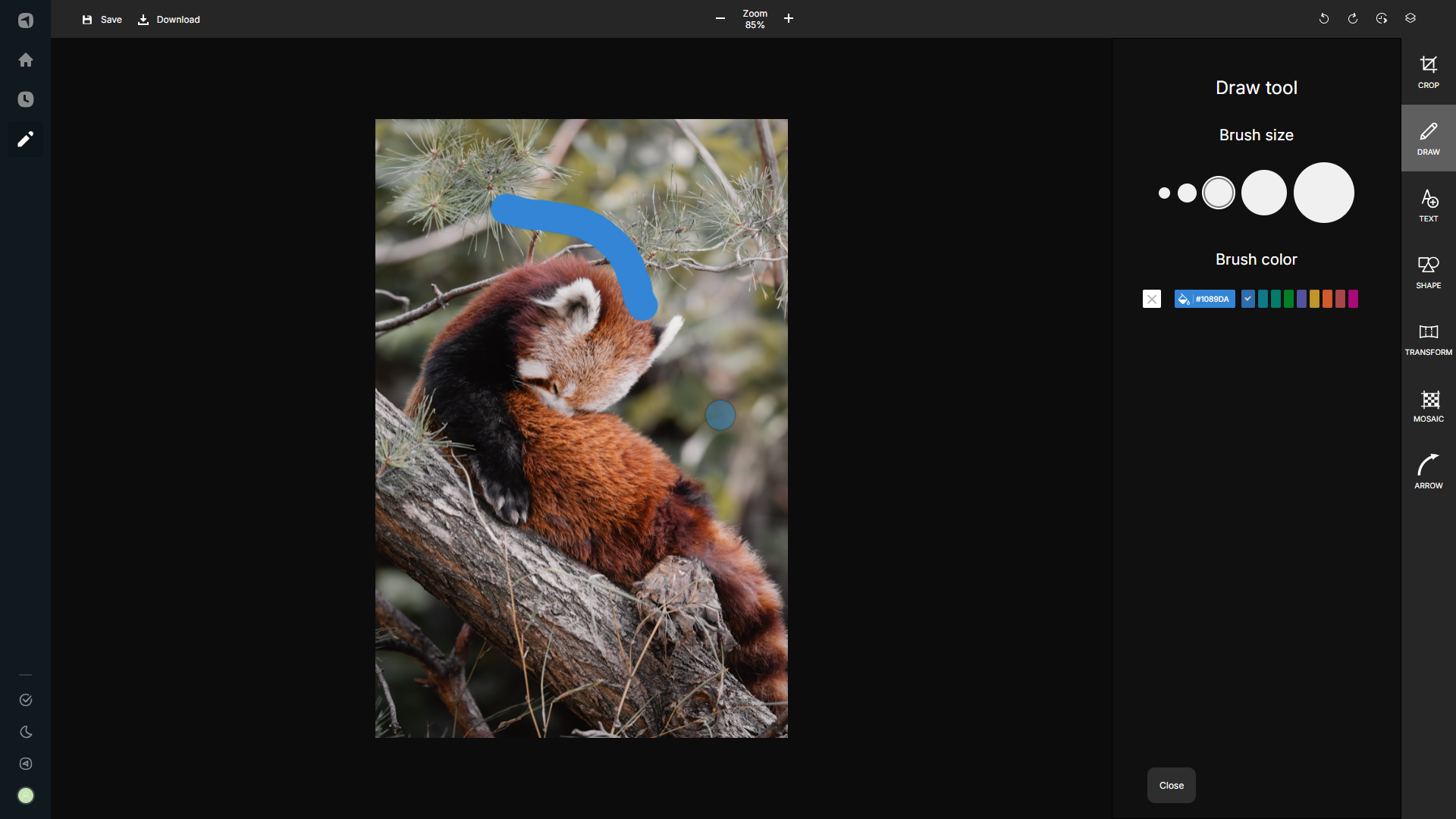The width and height of the screenshot is (1456, 819).
Task: Open the Text tool
Action: tap(1429, 205)
